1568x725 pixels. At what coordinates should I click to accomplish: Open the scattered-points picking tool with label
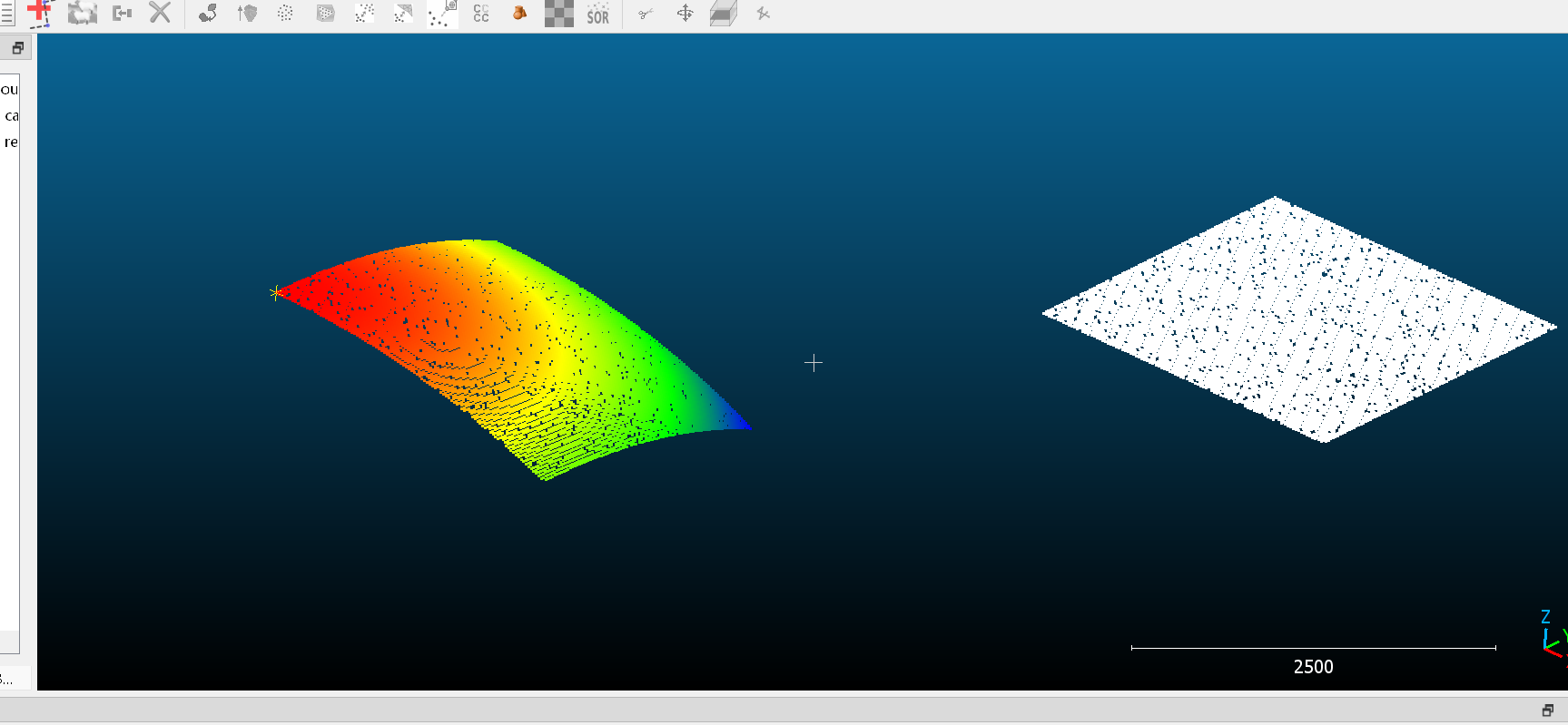[442, 13]
